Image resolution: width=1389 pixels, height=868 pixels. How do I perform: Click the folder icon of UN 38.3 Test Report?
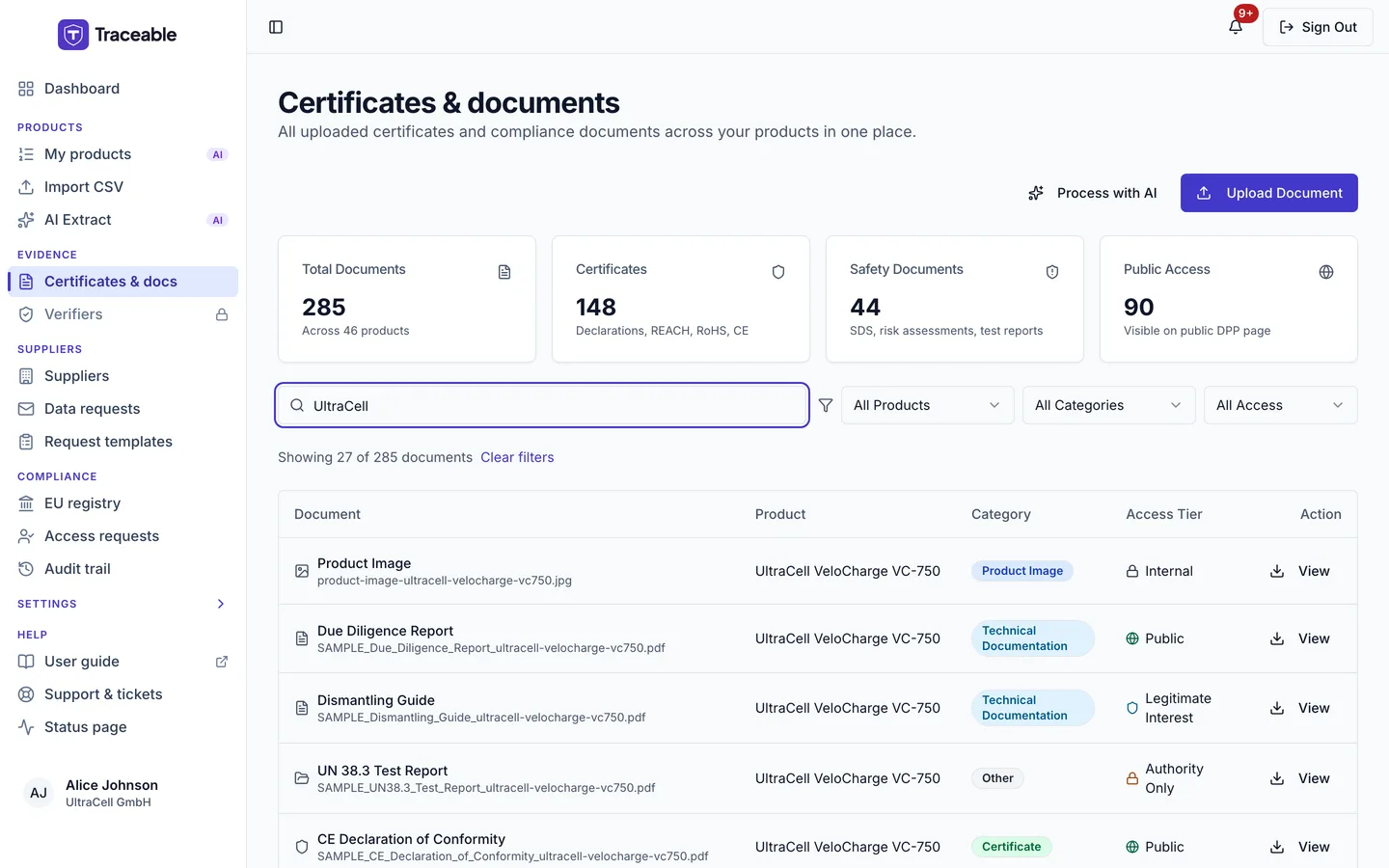pos(302,778)
